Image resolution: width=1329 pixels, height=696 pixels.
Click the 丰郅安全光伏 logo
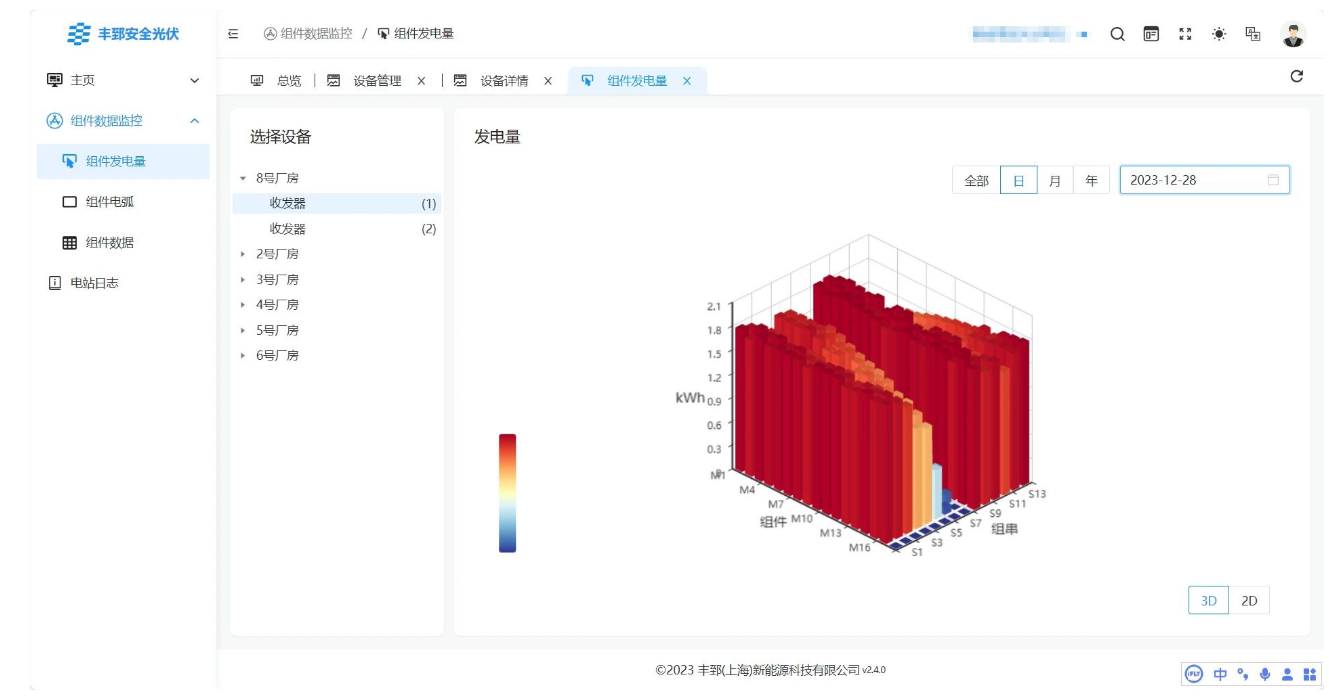pos(123,34)
